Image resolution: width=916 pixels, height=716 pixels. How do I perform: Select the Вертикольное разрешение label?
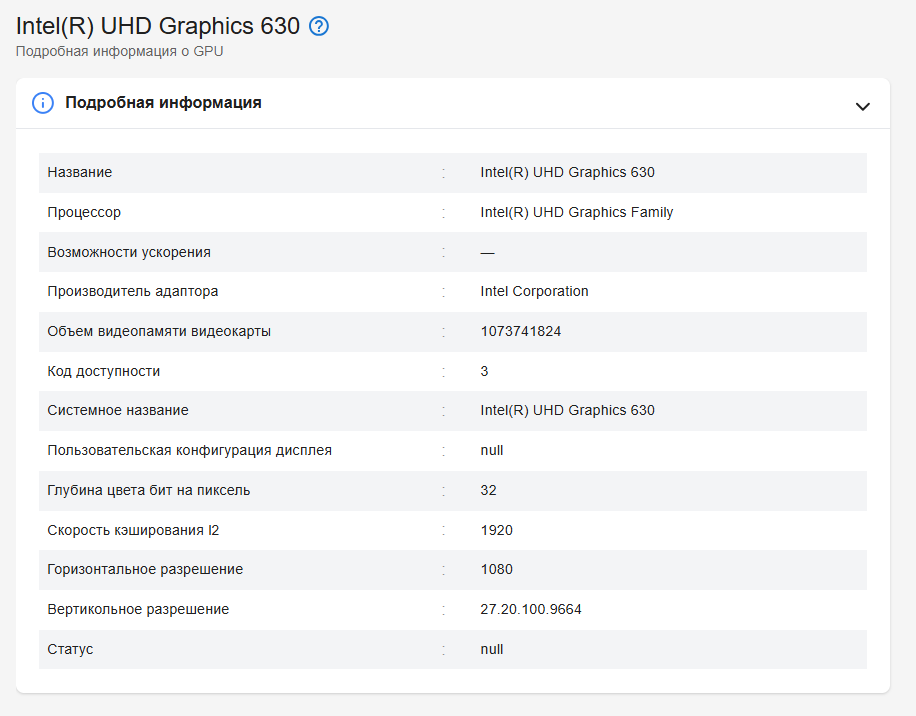tap(138, 609)
